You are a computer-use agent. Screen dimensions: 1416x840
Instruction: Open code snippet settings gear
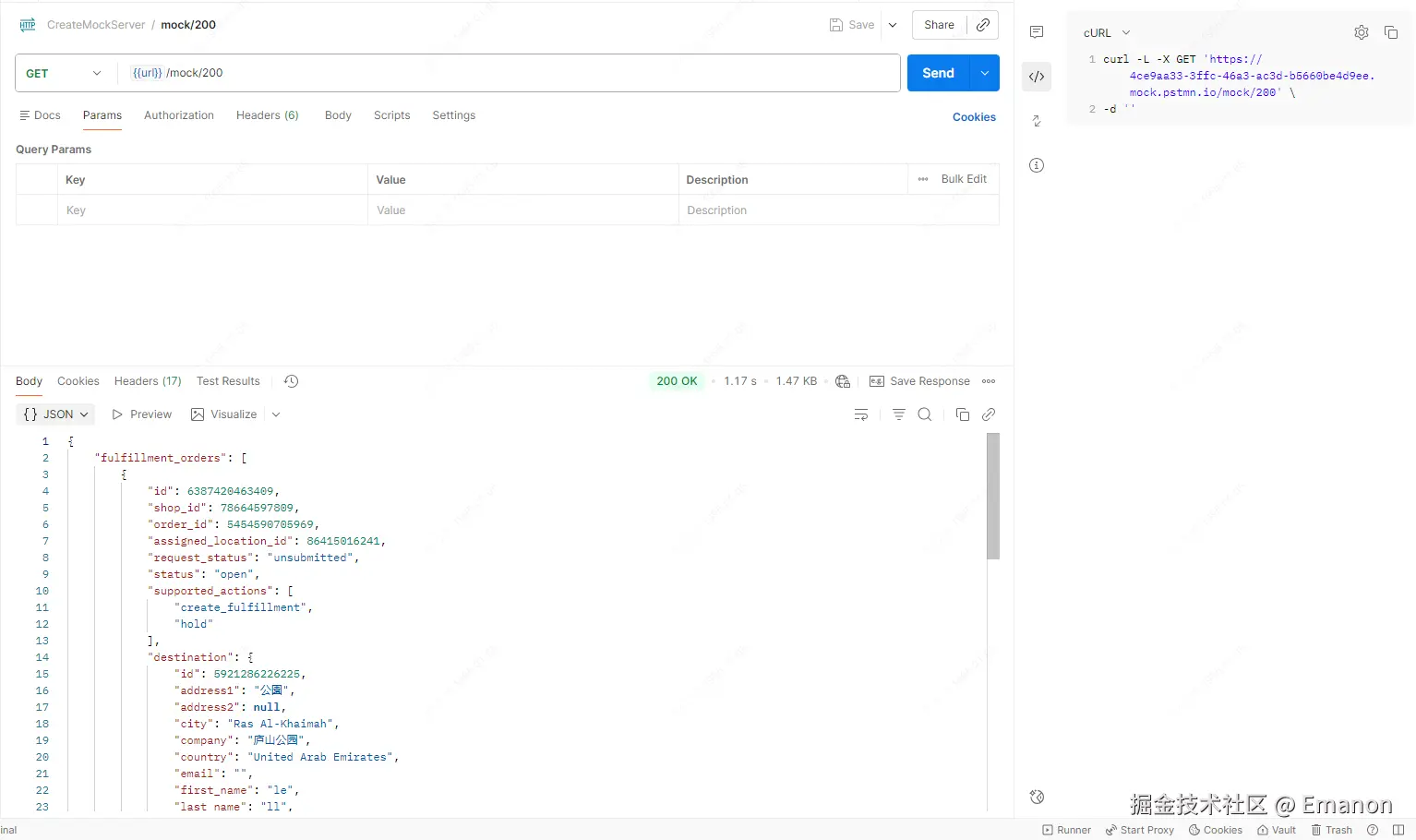pyautogui.click(x=1362, y=32)
